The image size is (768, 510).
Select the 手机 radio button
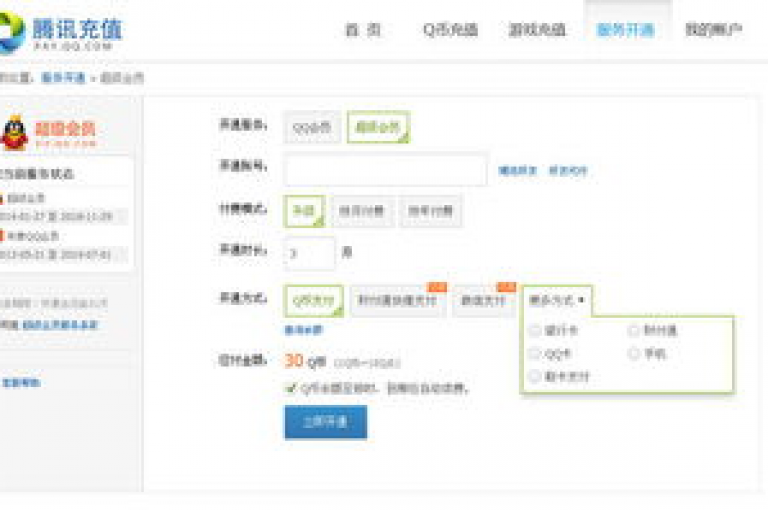[634, 353]
